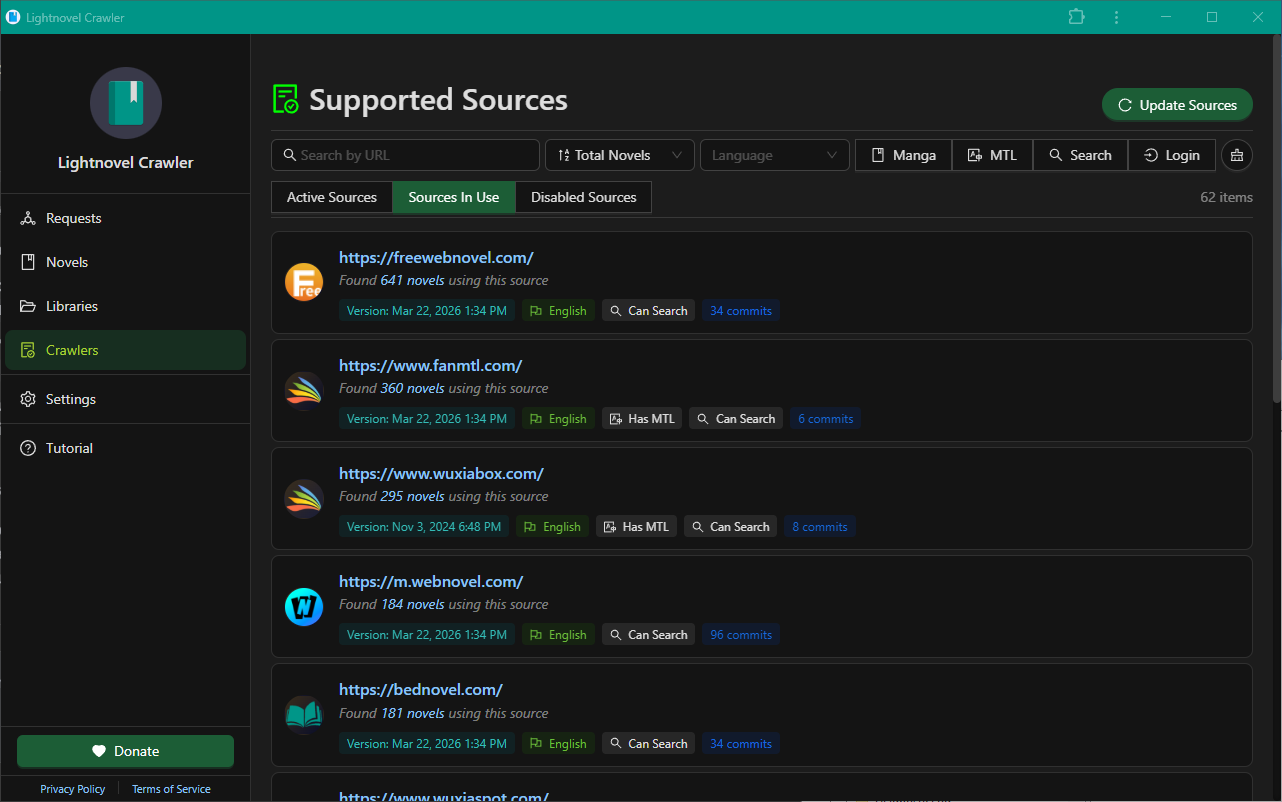
Task: Toggle the Manga filter
Action: pos(904,155)
